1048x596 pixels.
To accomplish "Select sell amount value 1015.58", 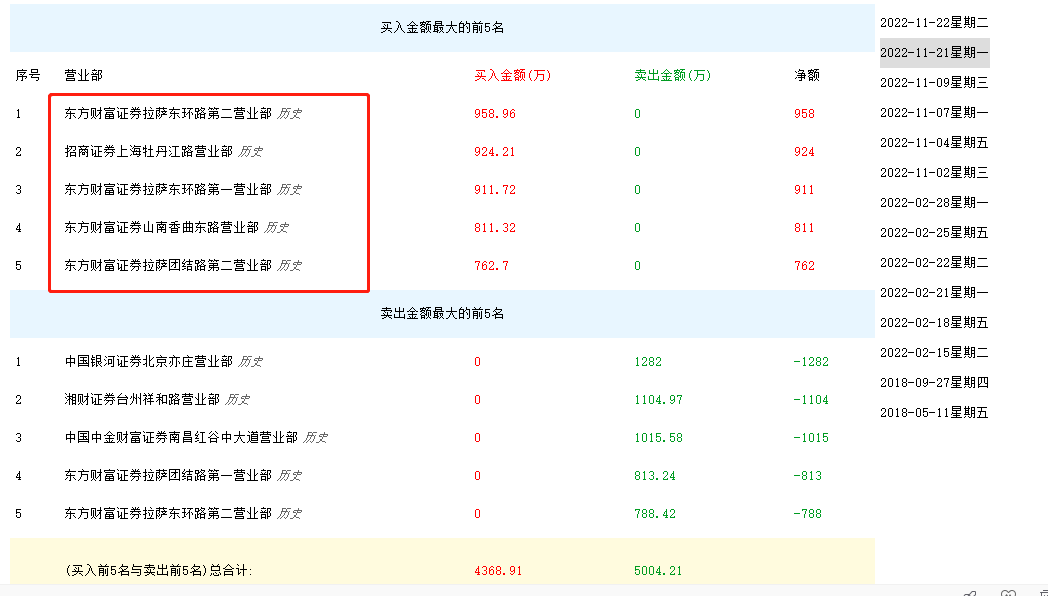I will point(658,438).
